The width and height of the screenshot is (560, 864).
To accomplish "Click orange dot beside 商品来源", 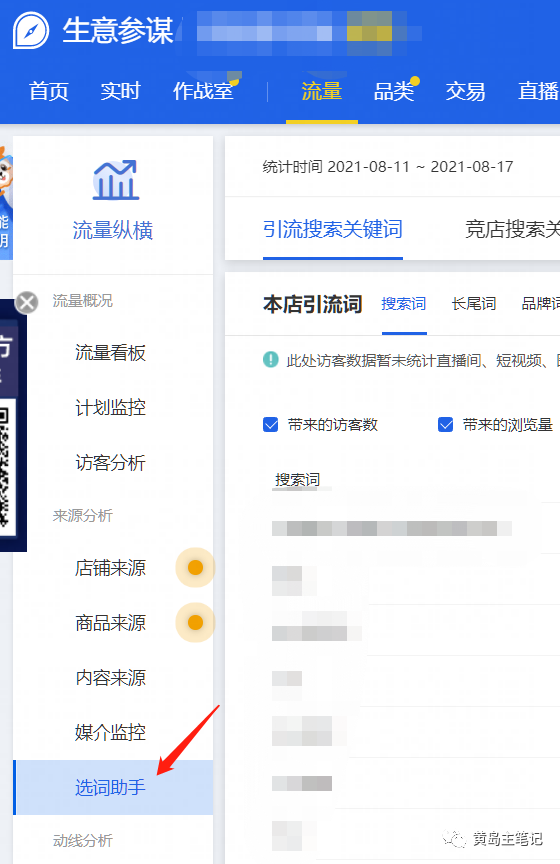I will (195, 623).
